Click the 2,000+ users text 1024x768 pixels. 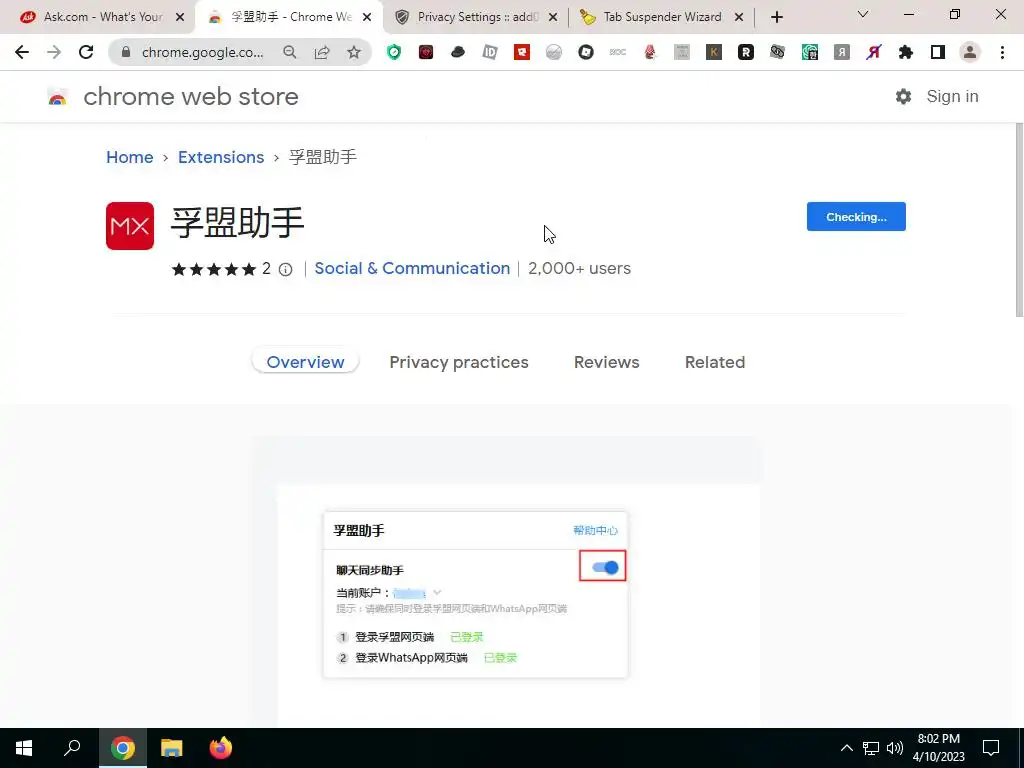(x=579, y=268)
